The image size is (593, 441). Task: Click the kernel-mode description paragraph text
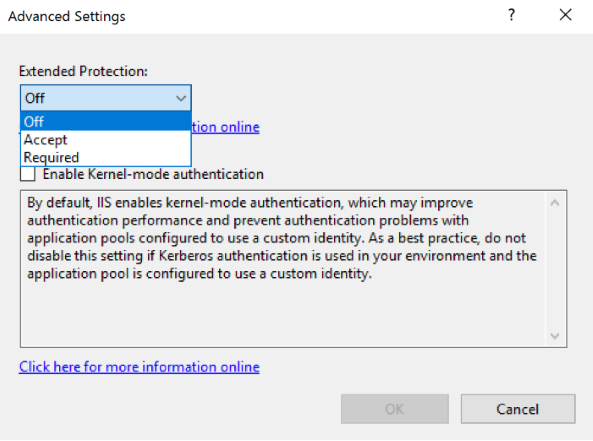pos(282,238)
